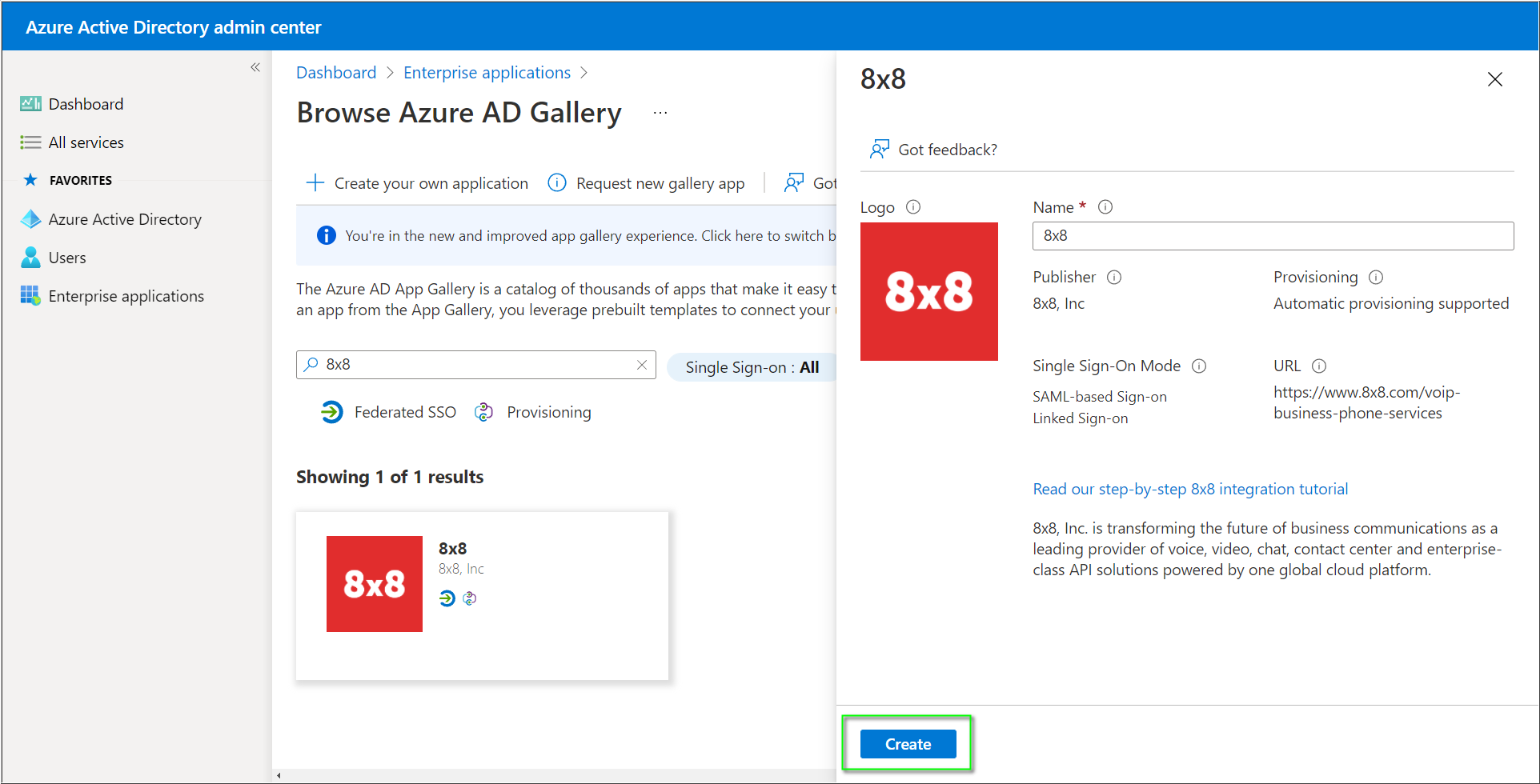Image resolution: width=1540 pixels, height=784 pixels.
Task: Click the Federated SSO legend icon
Action: 331,412
